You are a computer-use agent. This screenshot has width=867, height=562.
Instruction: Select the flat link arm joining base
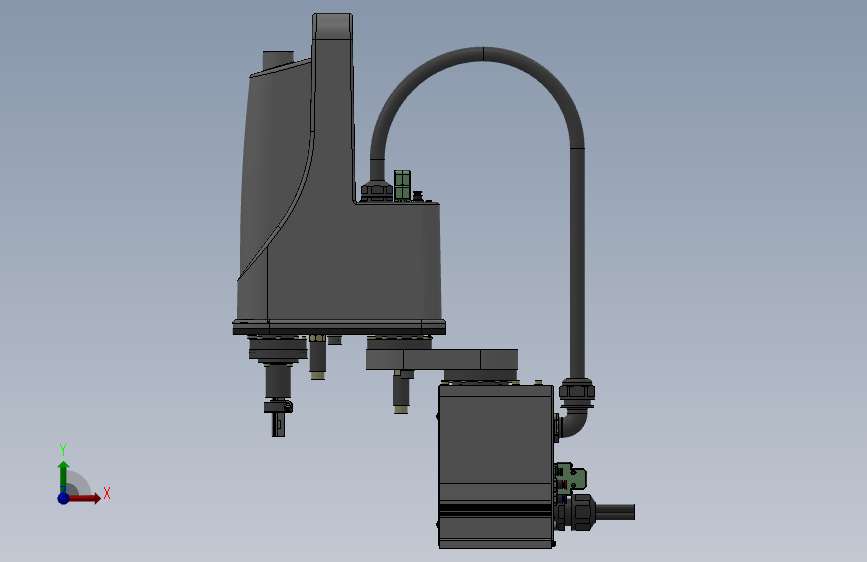[442, 360]
